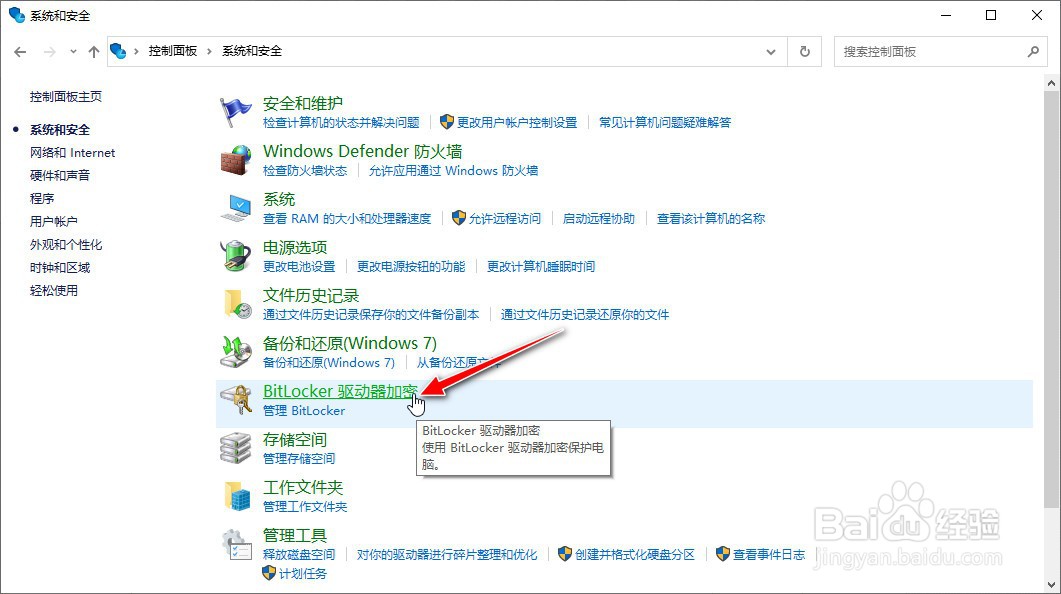Open 程序 category in sidebar

point(42,198)
